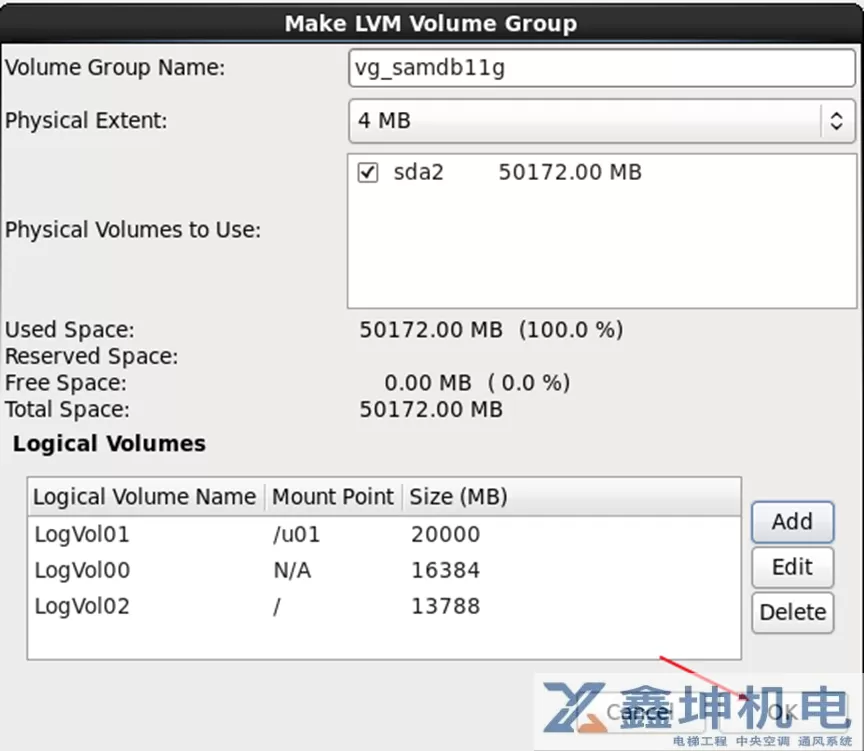The image size is (864, 751).
Task: Uncheck the sda2 physical volume checkbox
Action: [x=368, y=172]
